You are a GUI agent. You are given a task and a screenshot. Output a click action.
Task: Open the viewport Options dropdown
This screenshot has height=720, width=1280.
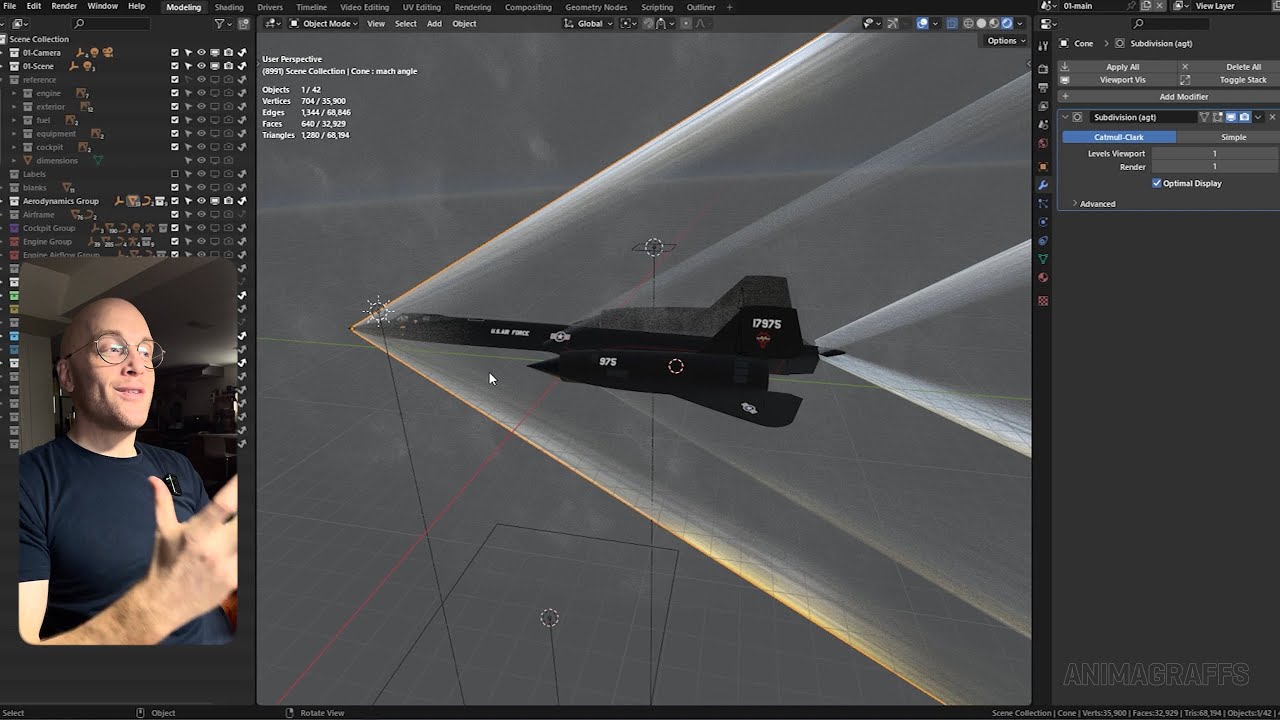[x=1005, y=41]
